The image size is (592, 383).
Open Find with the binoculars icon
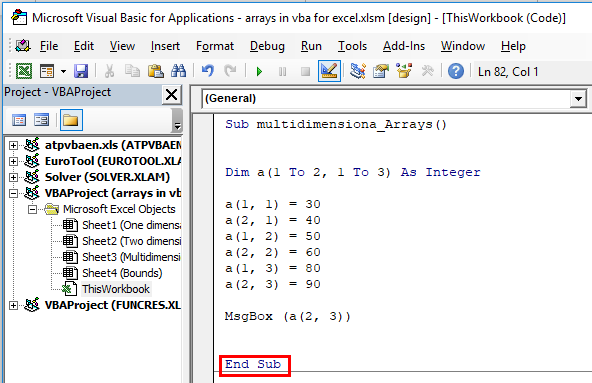pyautogui.click(x=178, y=71)
